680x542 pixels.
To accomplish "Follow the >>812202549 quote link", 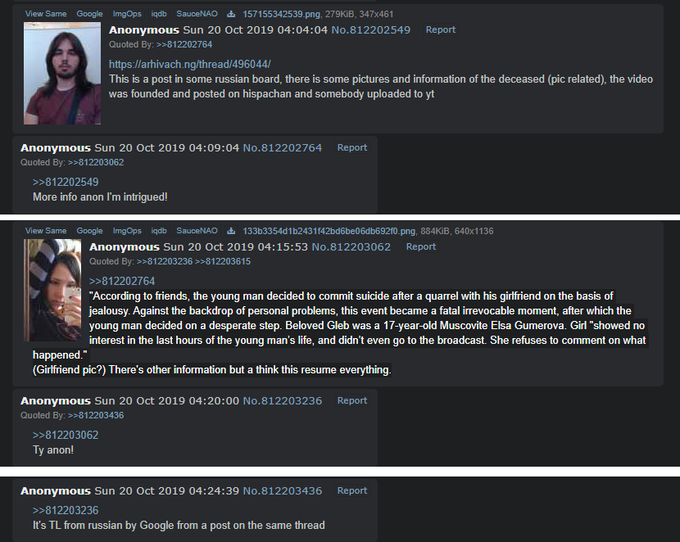I will tap(65, 182).
